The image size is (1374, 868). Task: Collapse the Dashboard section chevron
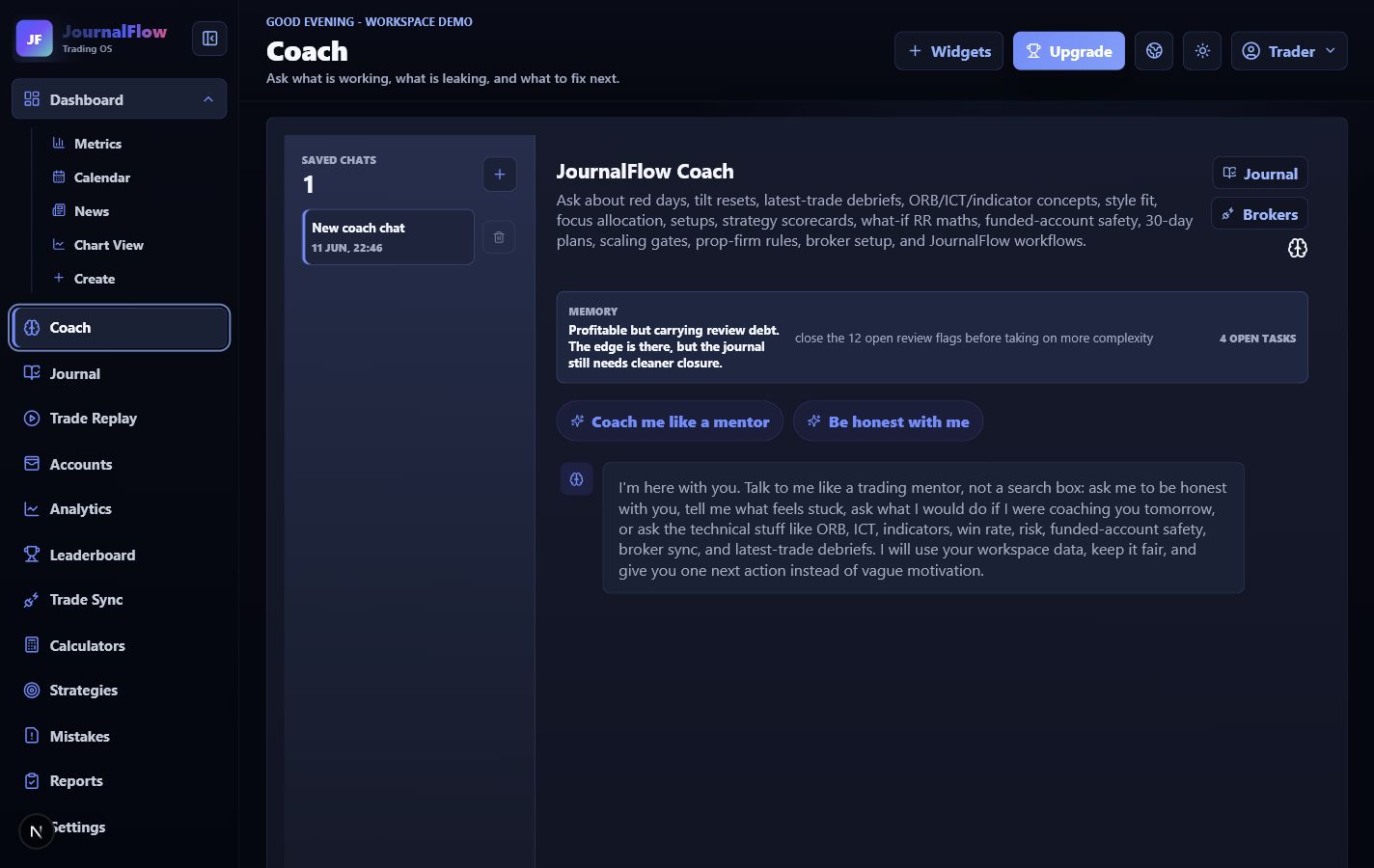pos(208,99)
